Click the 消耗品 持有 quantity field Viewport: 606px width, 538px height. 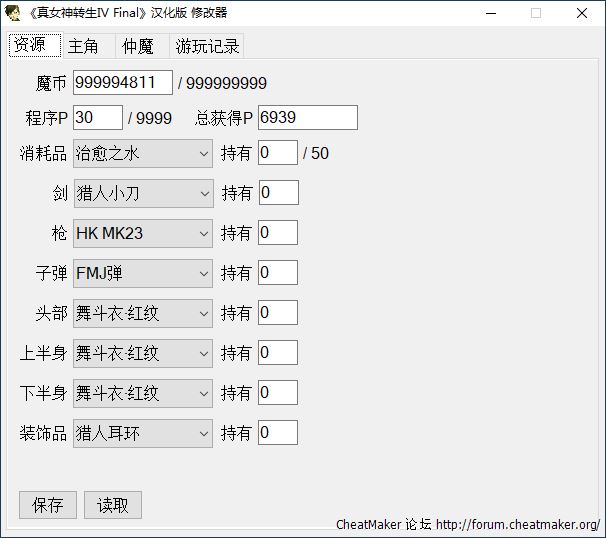[x=277, y=153]
